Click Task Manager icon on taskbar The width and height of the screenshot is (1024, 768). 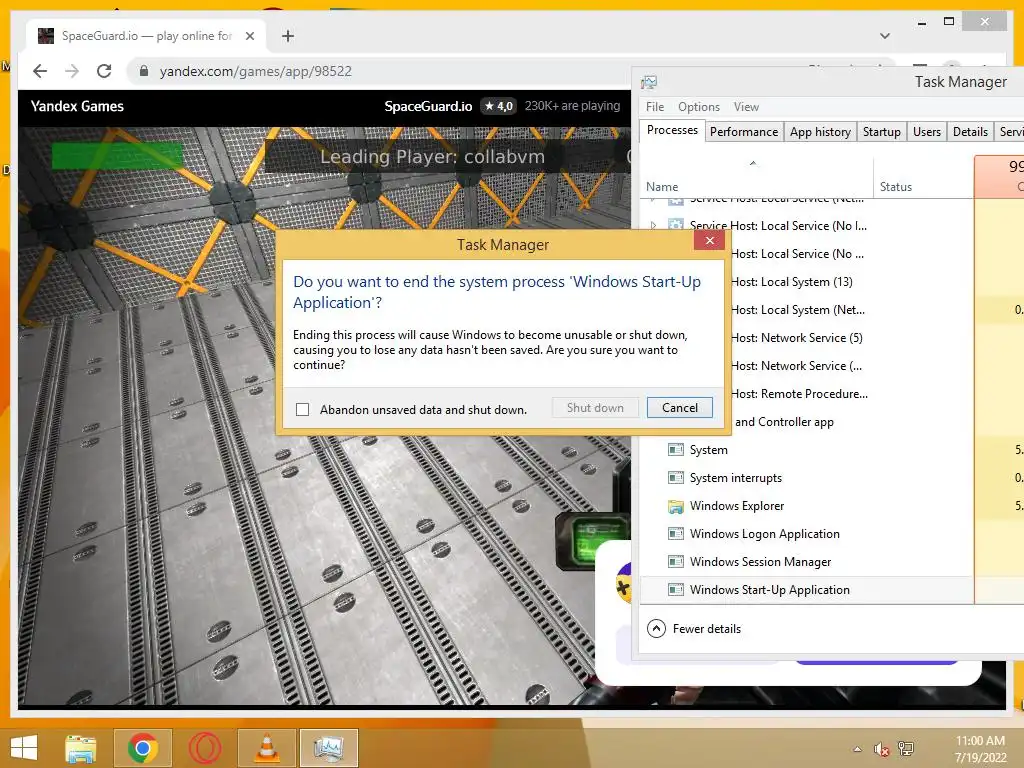(328, 748)
